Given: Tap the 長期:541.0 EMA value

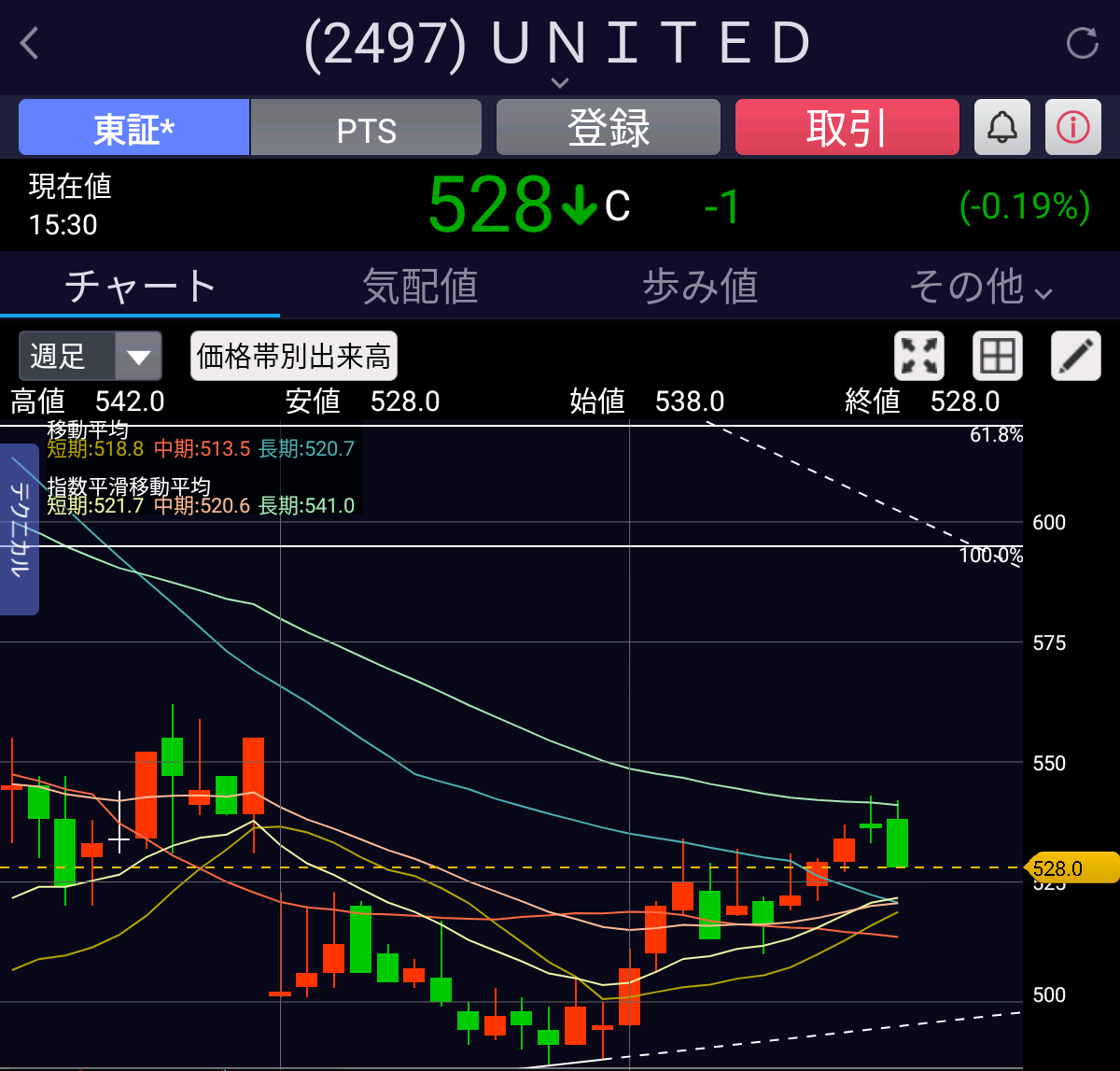Looking at the screenshot, I should (x=307, y=506).
